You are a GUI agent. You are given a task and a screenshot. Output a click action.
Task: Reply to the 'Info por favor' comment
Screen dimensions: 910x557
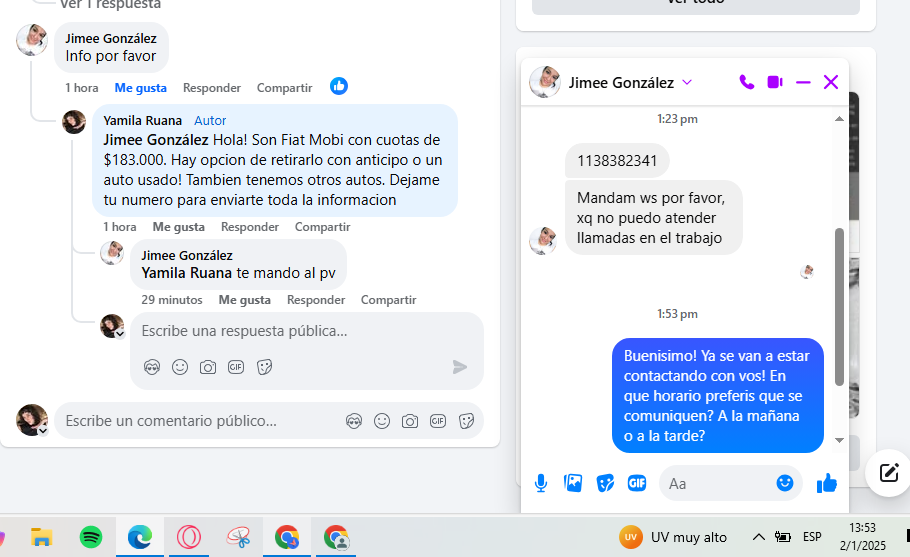212,88
